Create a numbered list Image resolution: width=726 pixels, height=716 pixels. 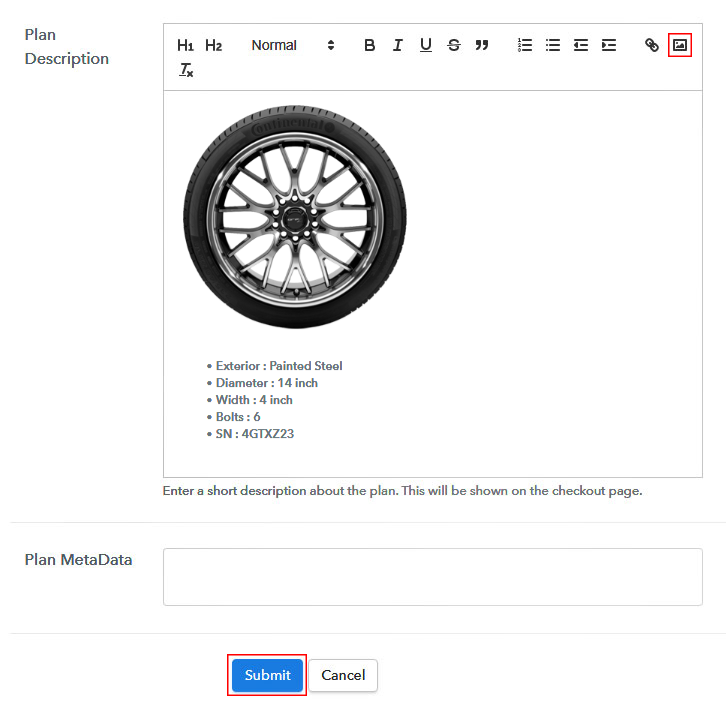tap(525, 45)
